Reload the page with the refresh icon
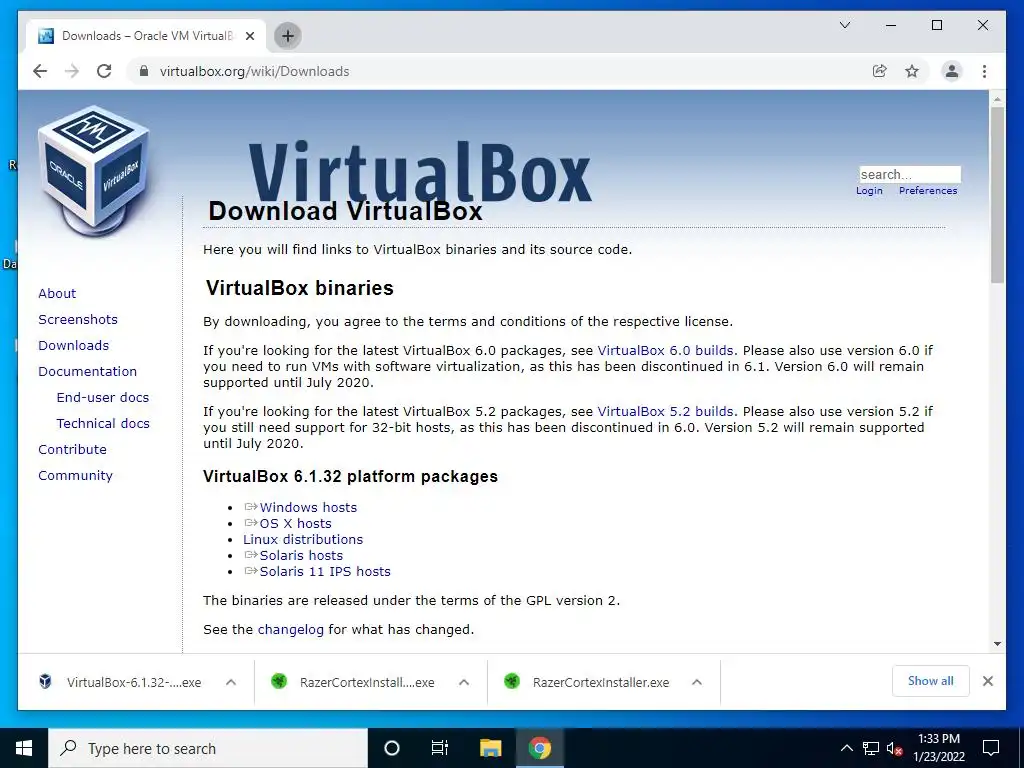Screen dimensions: 1024x768 104,71
